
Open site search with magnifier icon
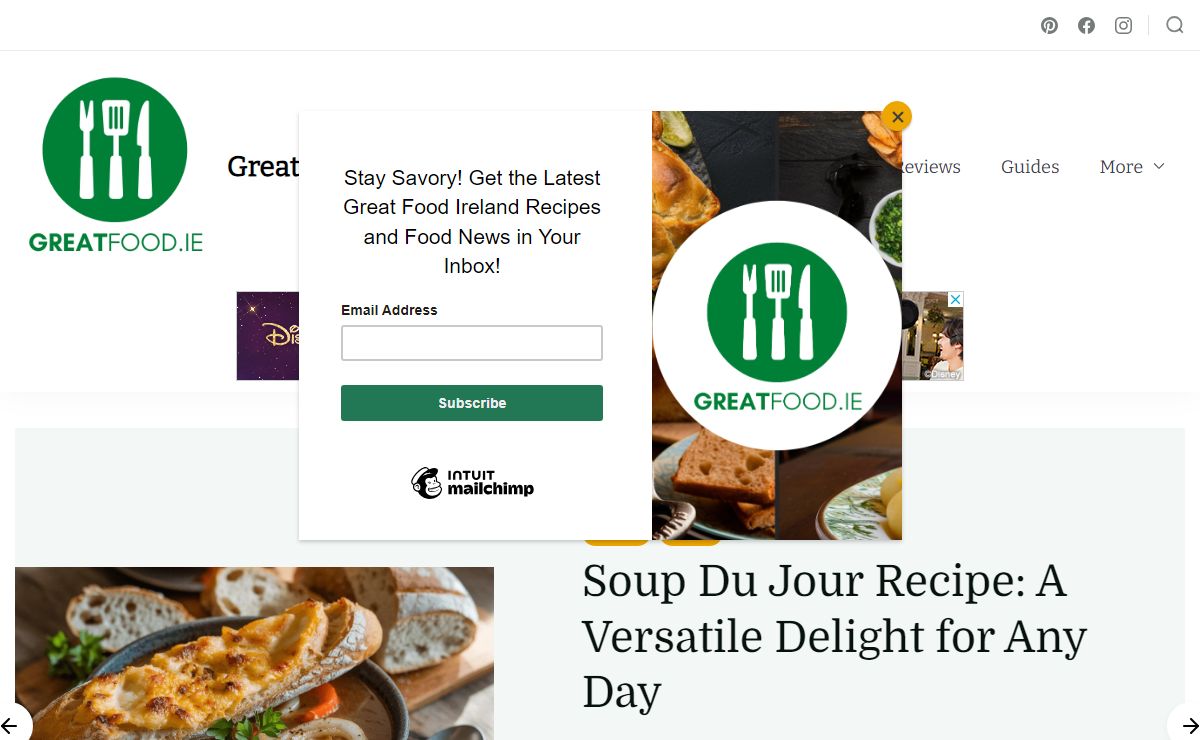(x=1174, y=25)
